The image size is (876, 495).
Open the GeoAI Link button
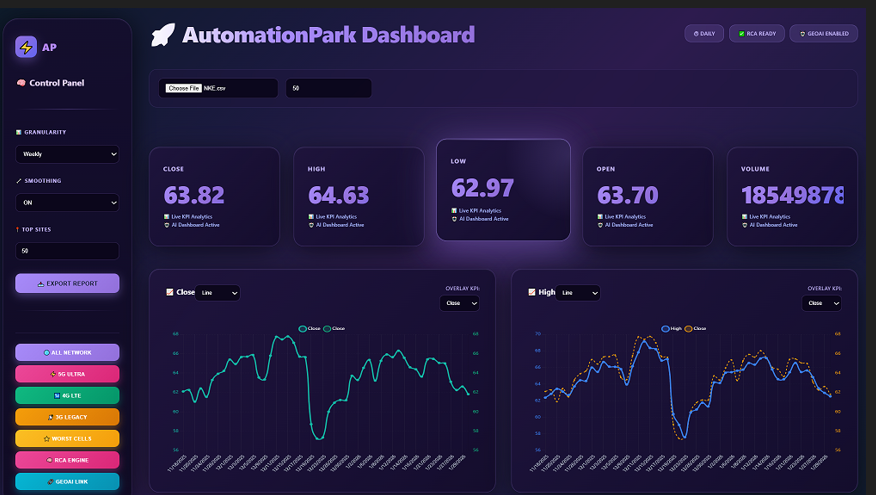(x=67, y=482)
